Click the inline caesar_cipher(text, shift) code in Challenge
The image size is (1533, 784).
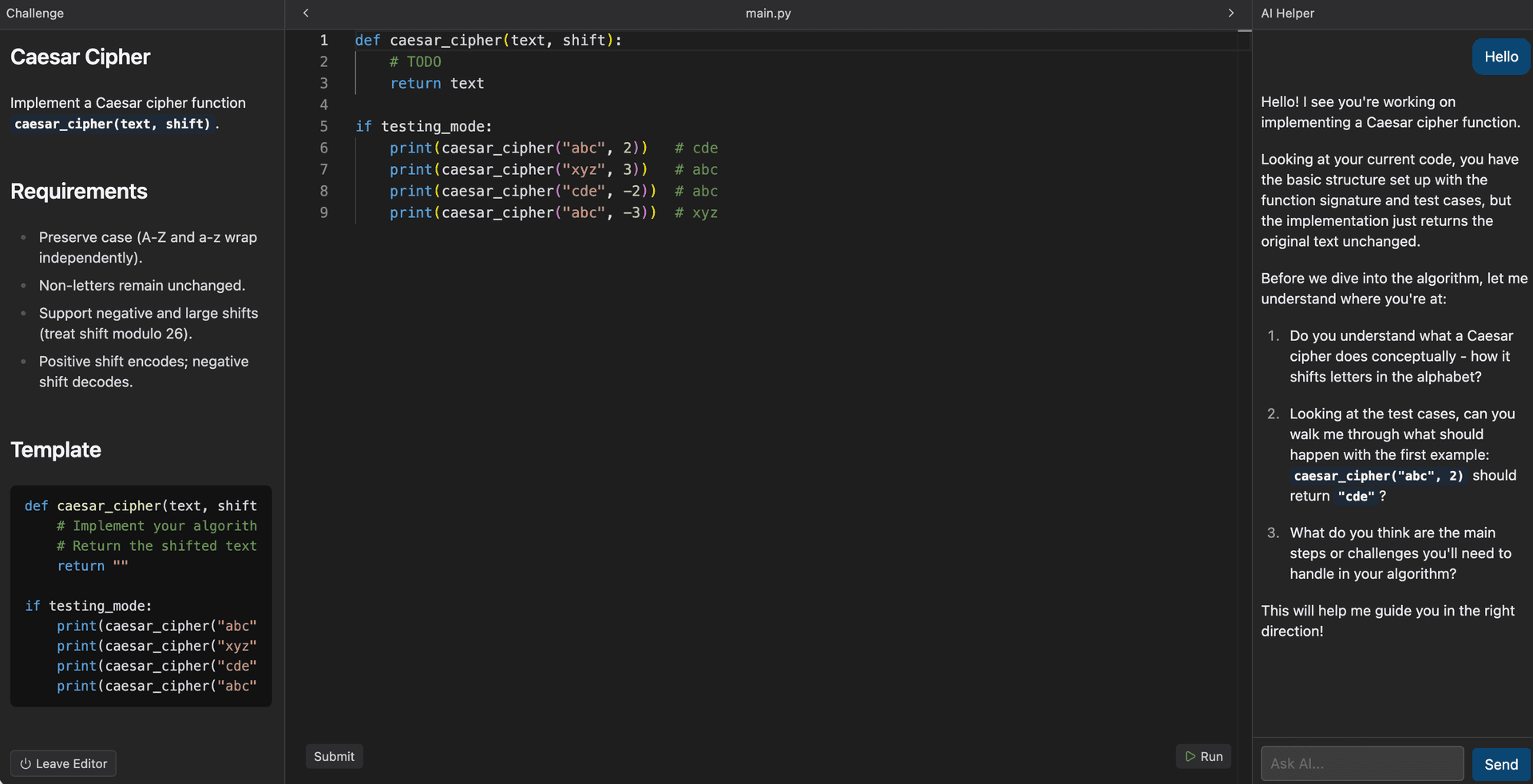coord(113,124)
